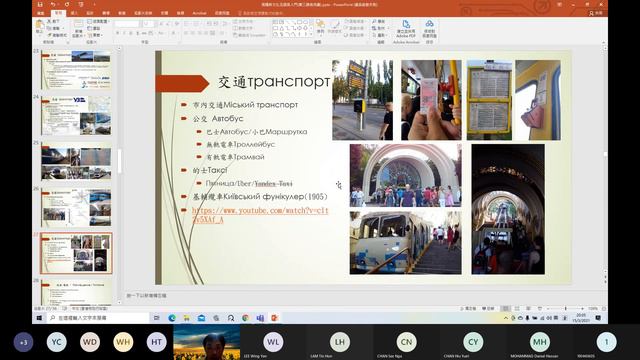This screenshot has height=360, width=640.
Task: Open the Acrobat ribbon tab
Action: point(199,13)
